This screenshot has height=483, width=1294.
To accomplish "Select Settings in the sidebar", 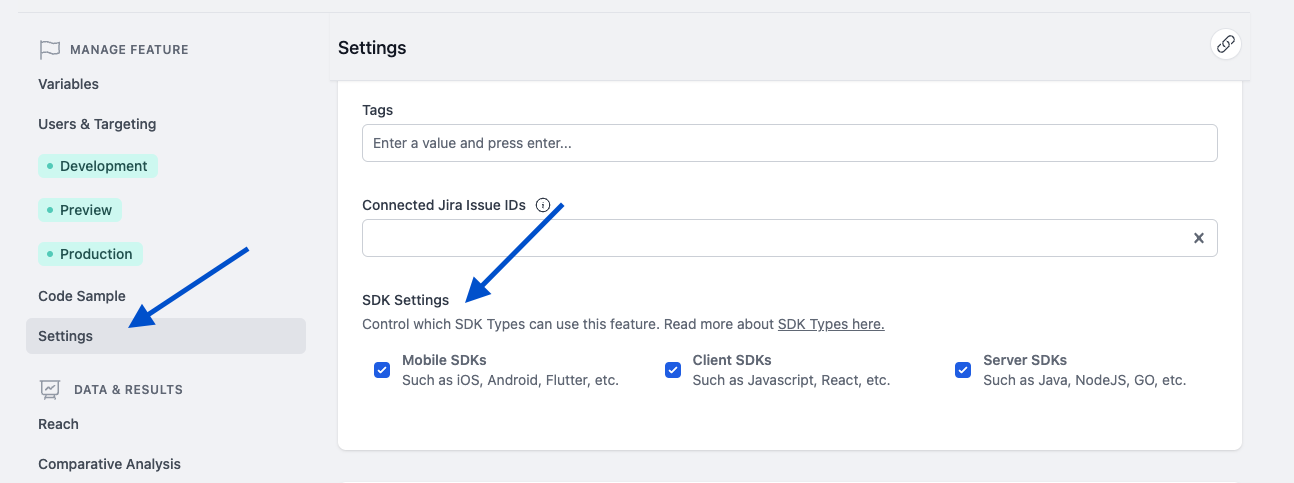I will pyautogui.click(x=66, y=336).
